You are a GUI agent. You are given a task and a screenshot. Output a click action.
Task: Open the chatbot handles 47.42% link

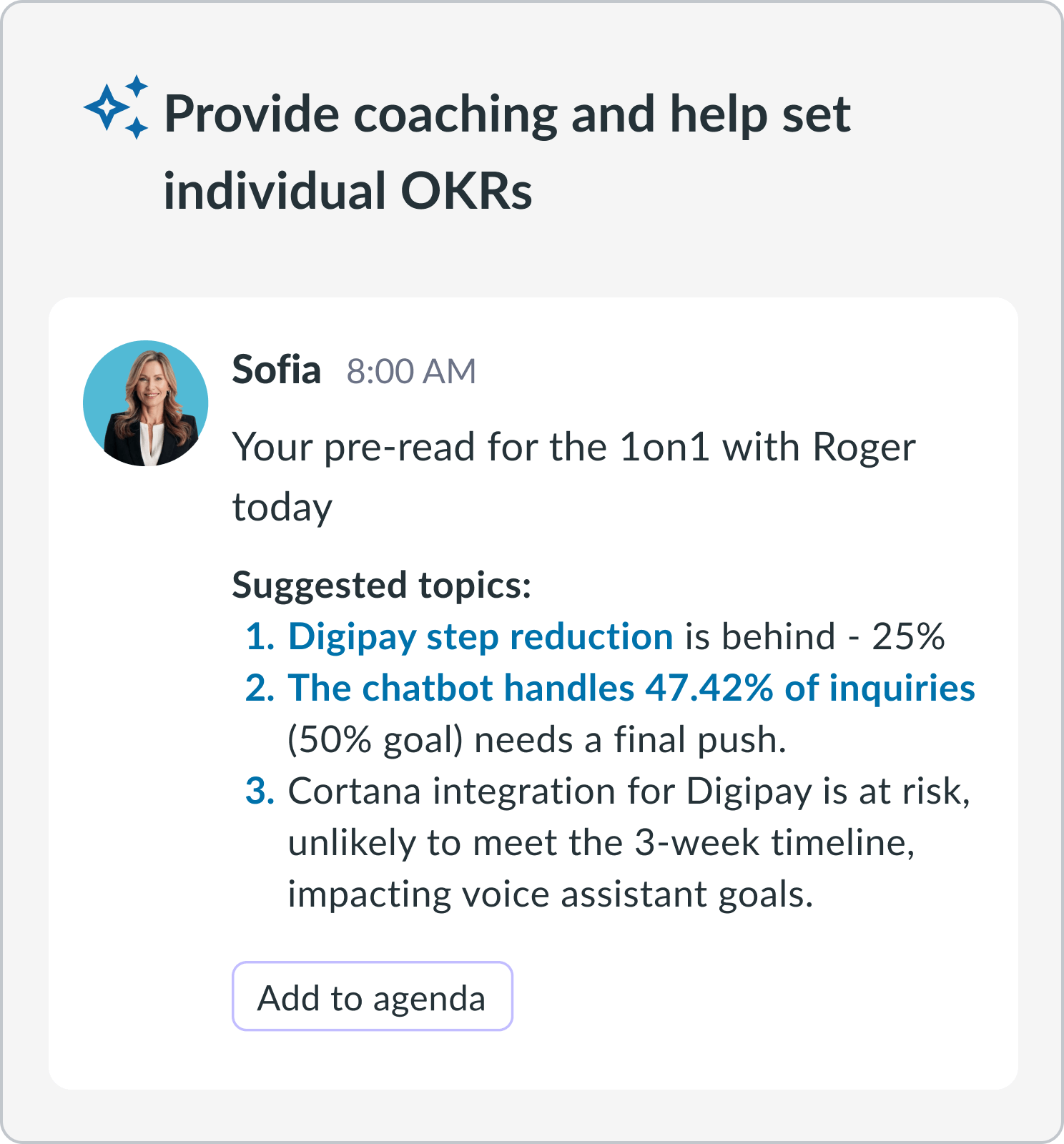[x=631, y=688]
